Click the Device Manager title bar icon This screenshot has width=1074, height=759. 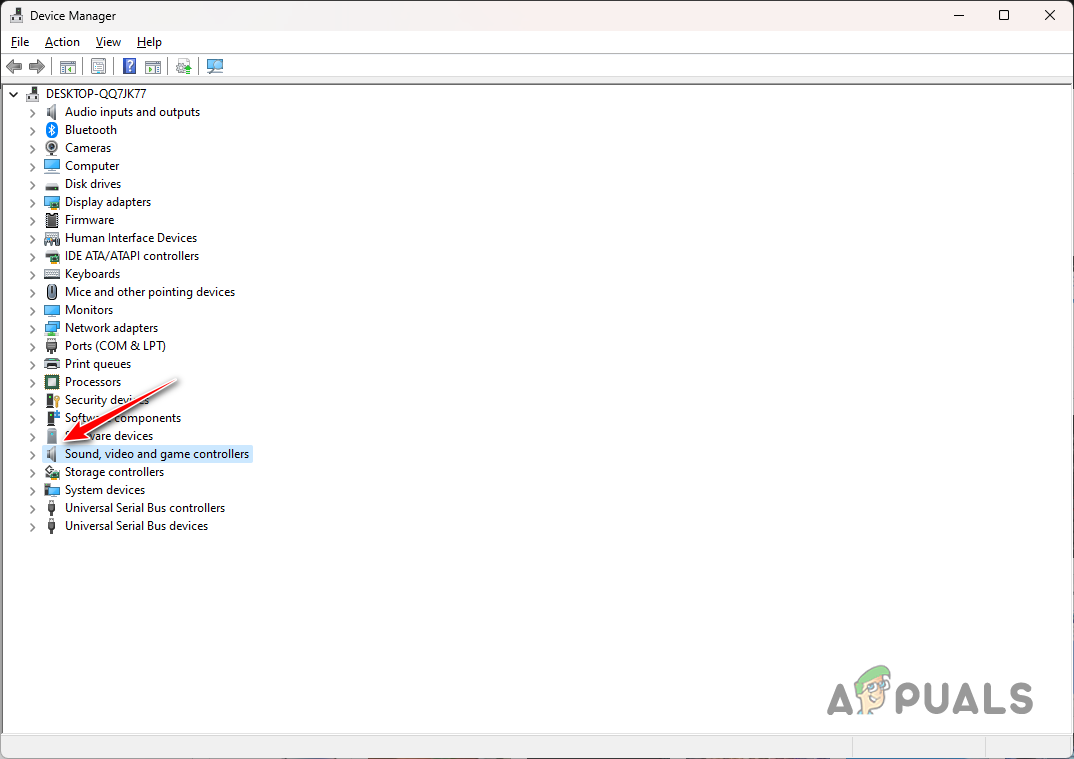click(x=16, y=15)
